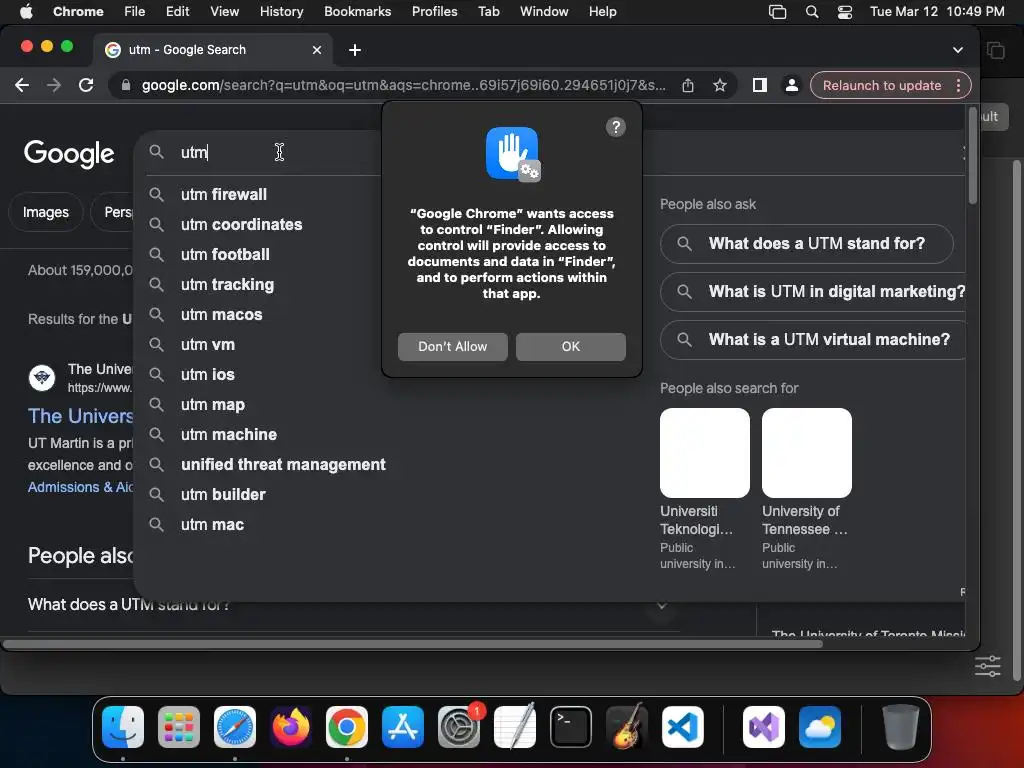Launch Safari from the dock

235,727
